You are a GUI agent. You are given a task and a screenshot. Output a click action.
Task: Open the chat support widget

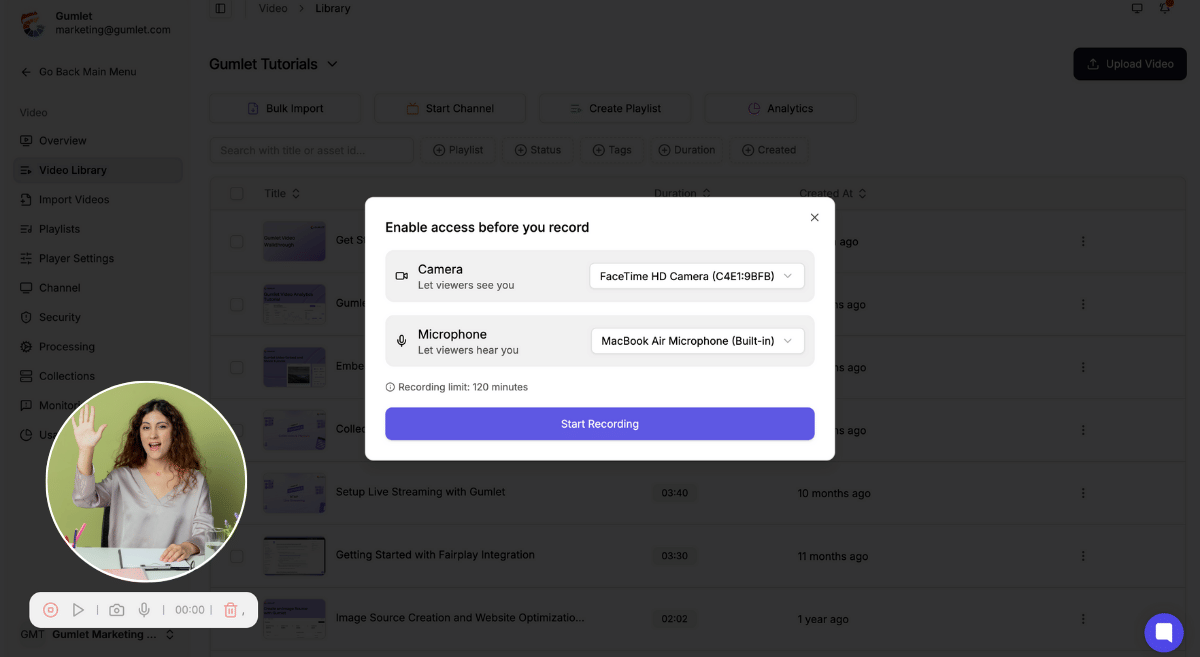1163,632
